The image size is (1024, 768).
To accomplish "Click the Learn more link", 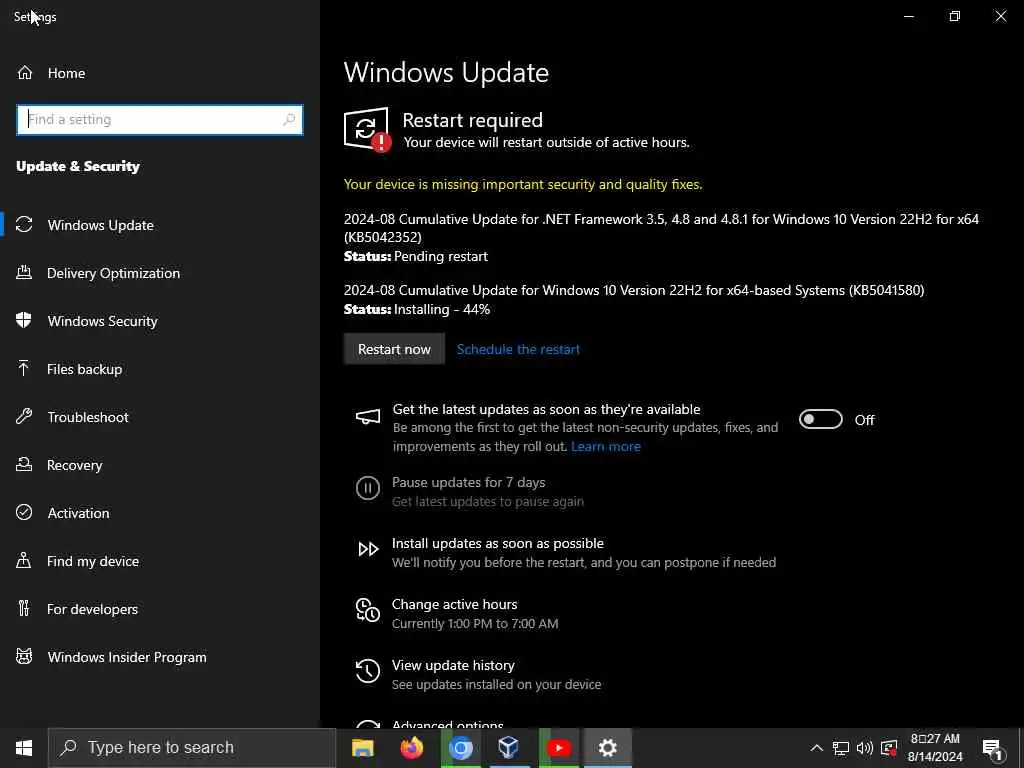I will click(605, 446).
